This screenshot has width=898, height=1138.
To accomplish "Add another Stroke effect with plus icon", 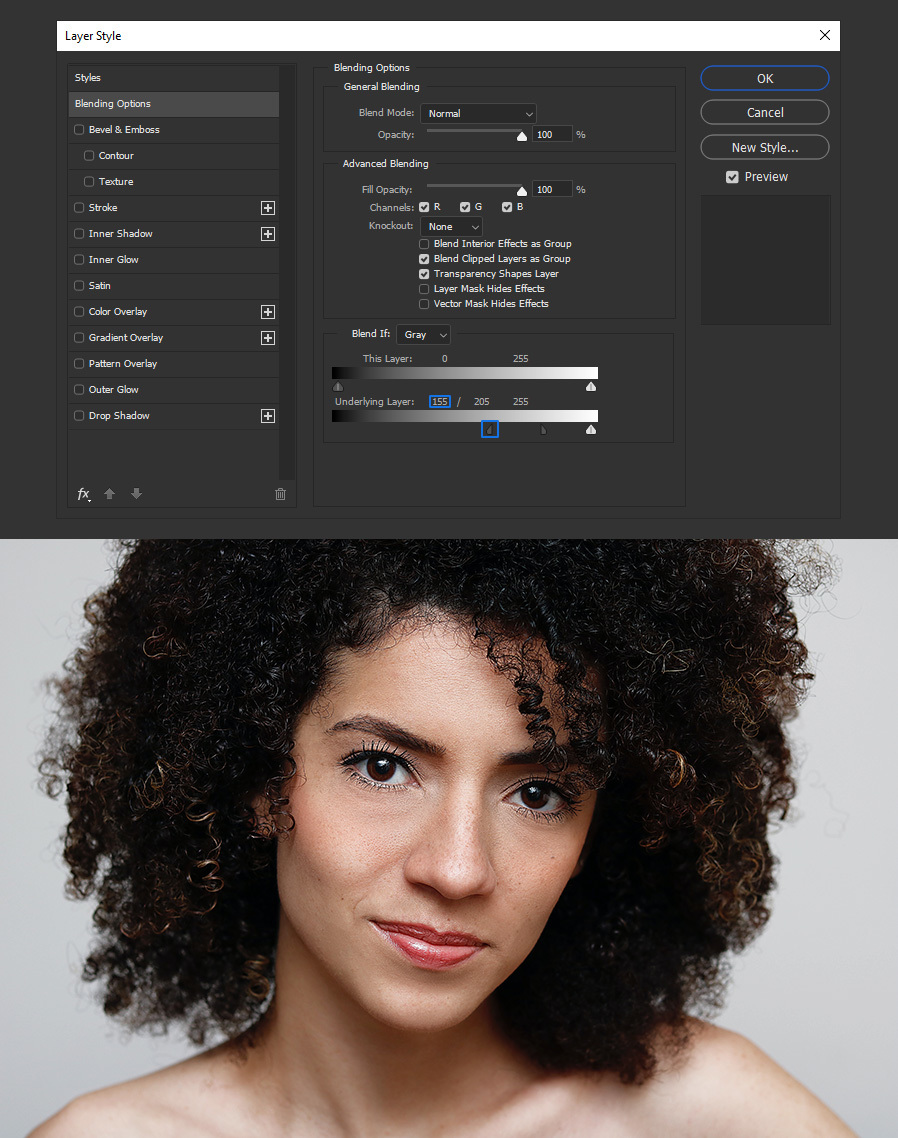I will [x=268, y=208].
